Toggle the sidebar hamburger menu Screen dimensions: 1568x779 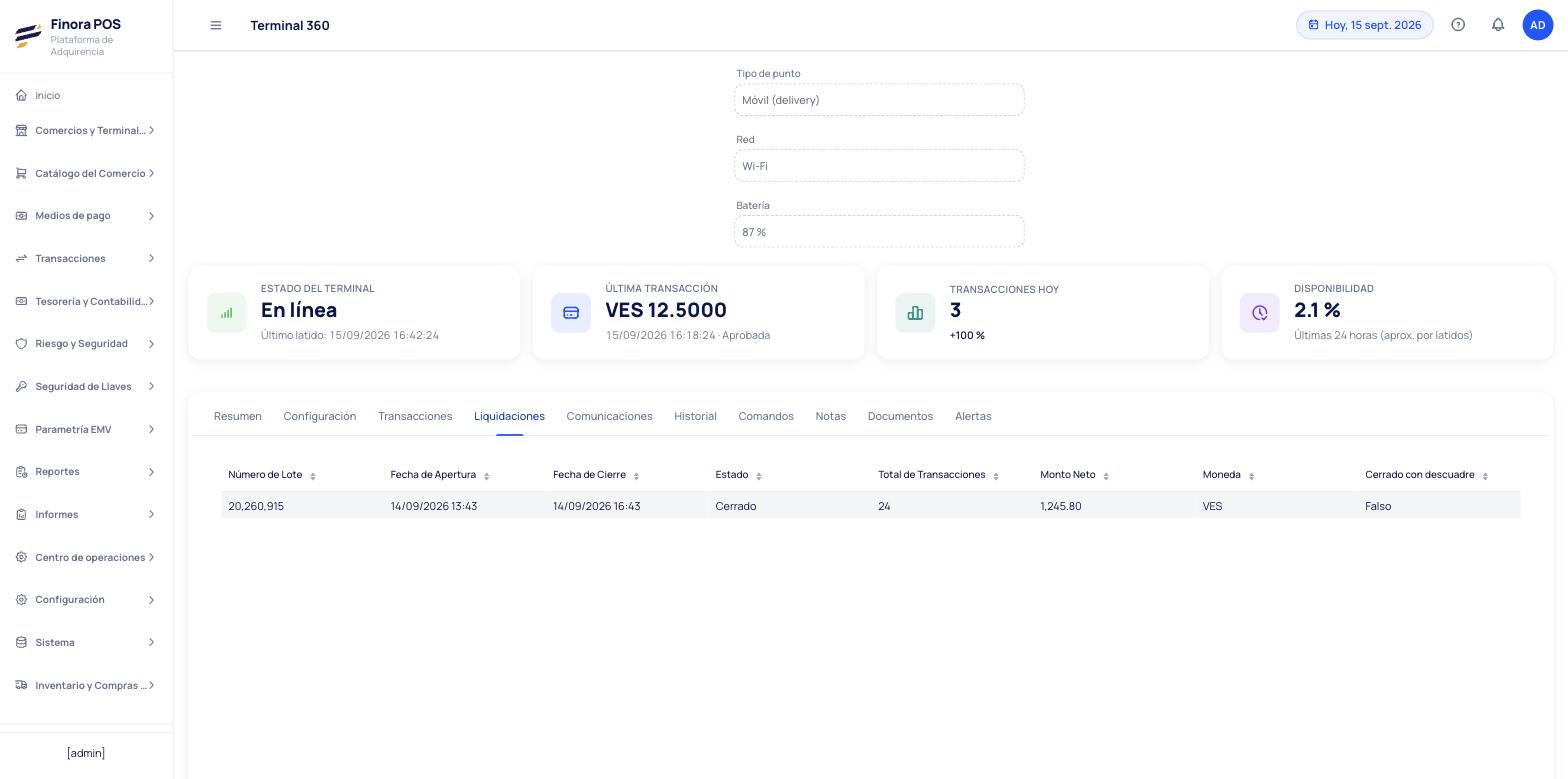coord(216,25)
